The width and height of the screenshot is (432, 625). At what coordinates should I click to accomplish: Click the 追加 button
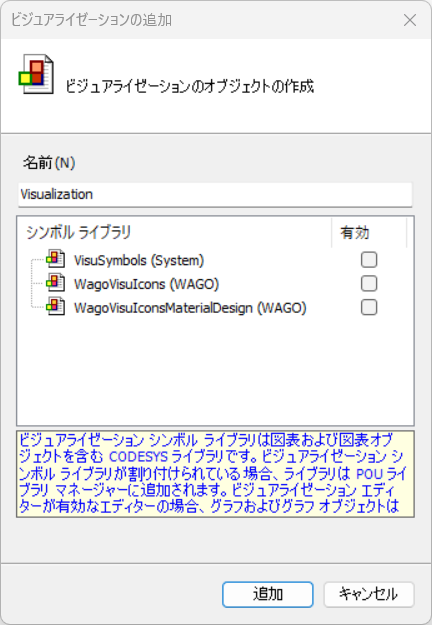(268, 594)
